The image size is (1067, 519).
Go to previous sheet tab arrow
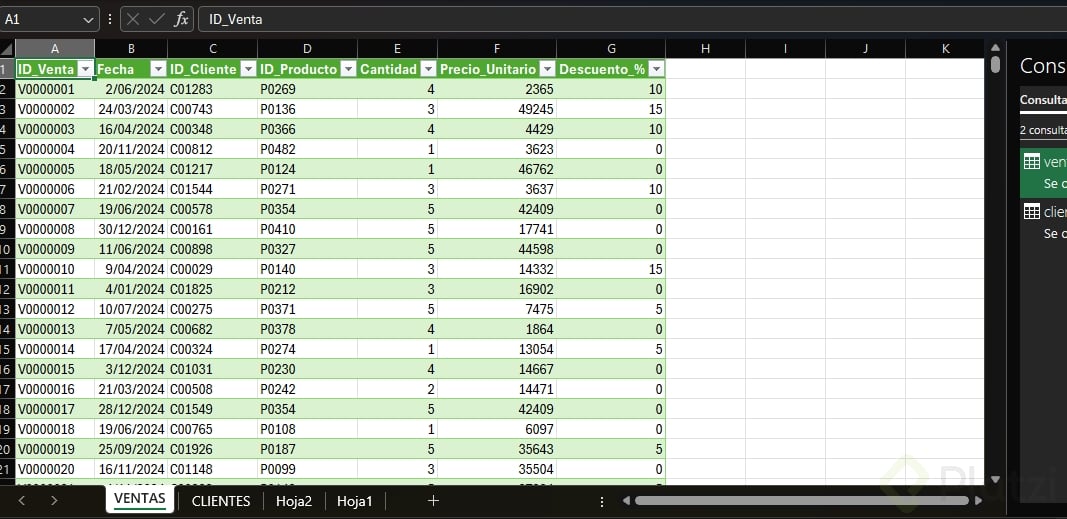tap(21, 501)
